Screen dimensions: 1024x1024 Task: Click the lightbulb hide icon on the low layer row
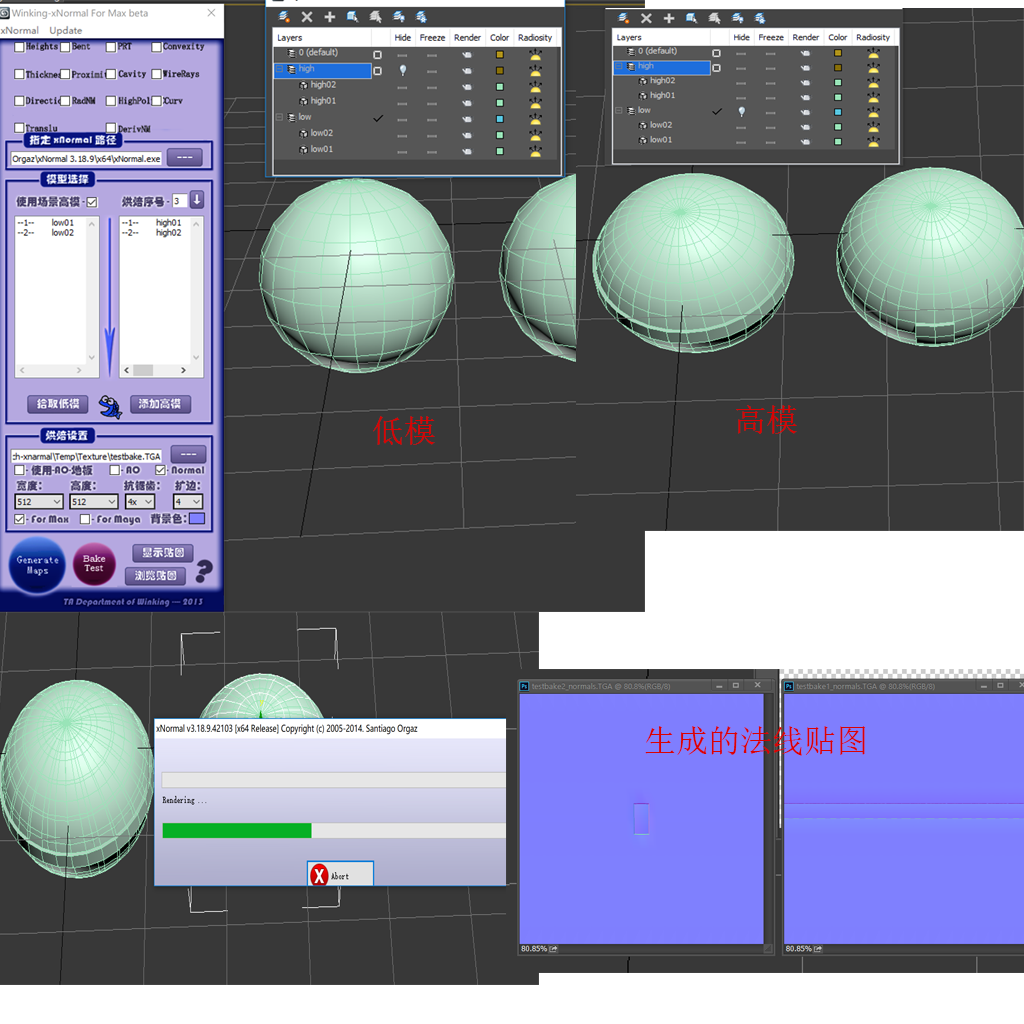(x=741, y=112)
